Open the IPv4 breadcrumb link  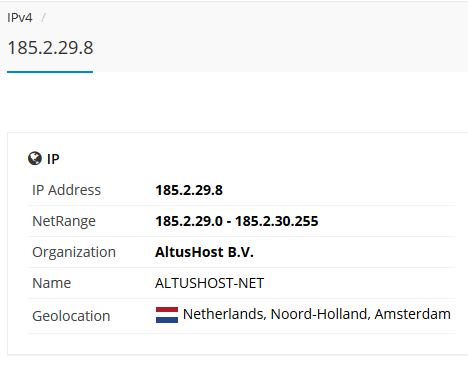click(x=20, y=18)
